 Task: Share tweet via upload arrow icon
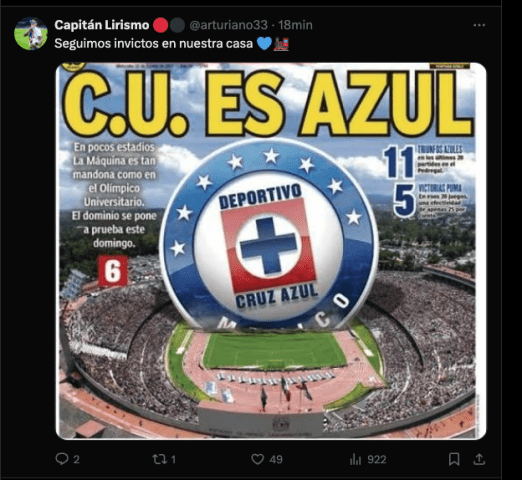point(479,459)
